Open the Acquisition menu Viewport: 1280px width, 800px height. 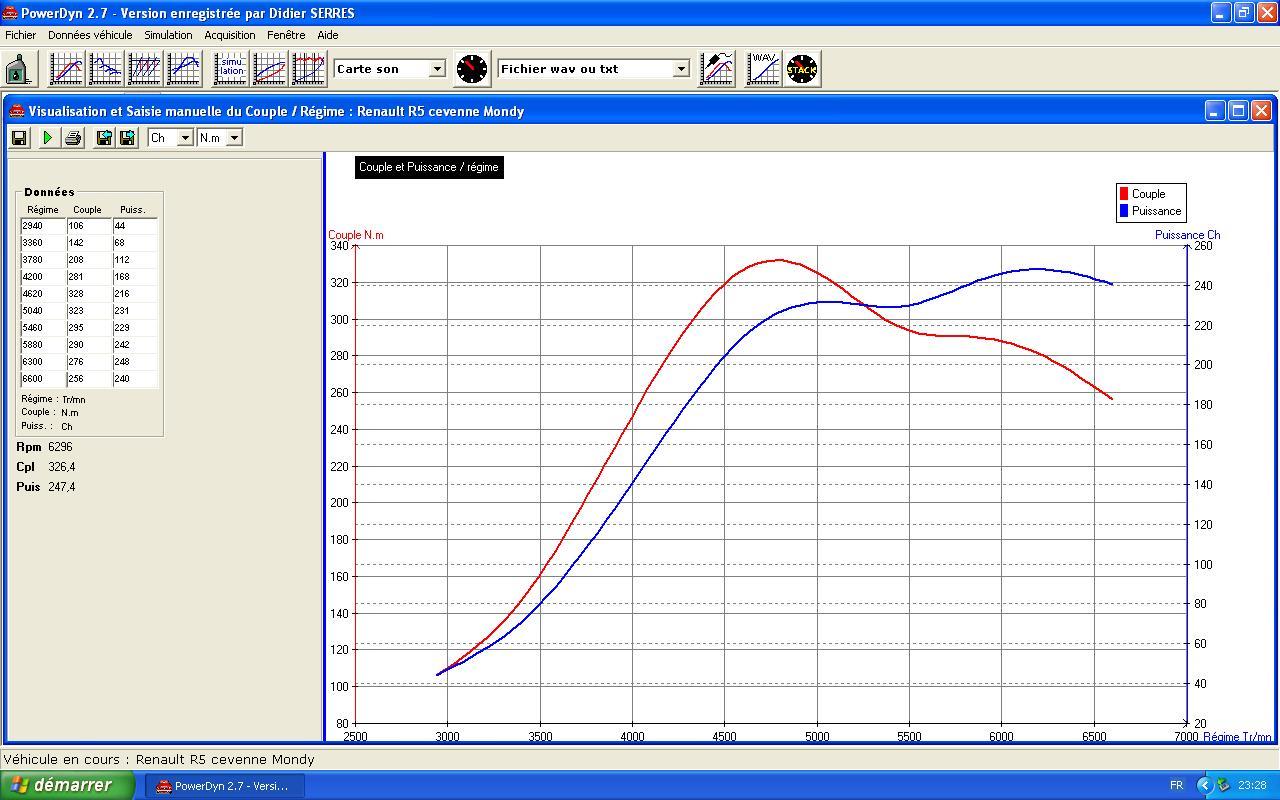tap(230, 35)
